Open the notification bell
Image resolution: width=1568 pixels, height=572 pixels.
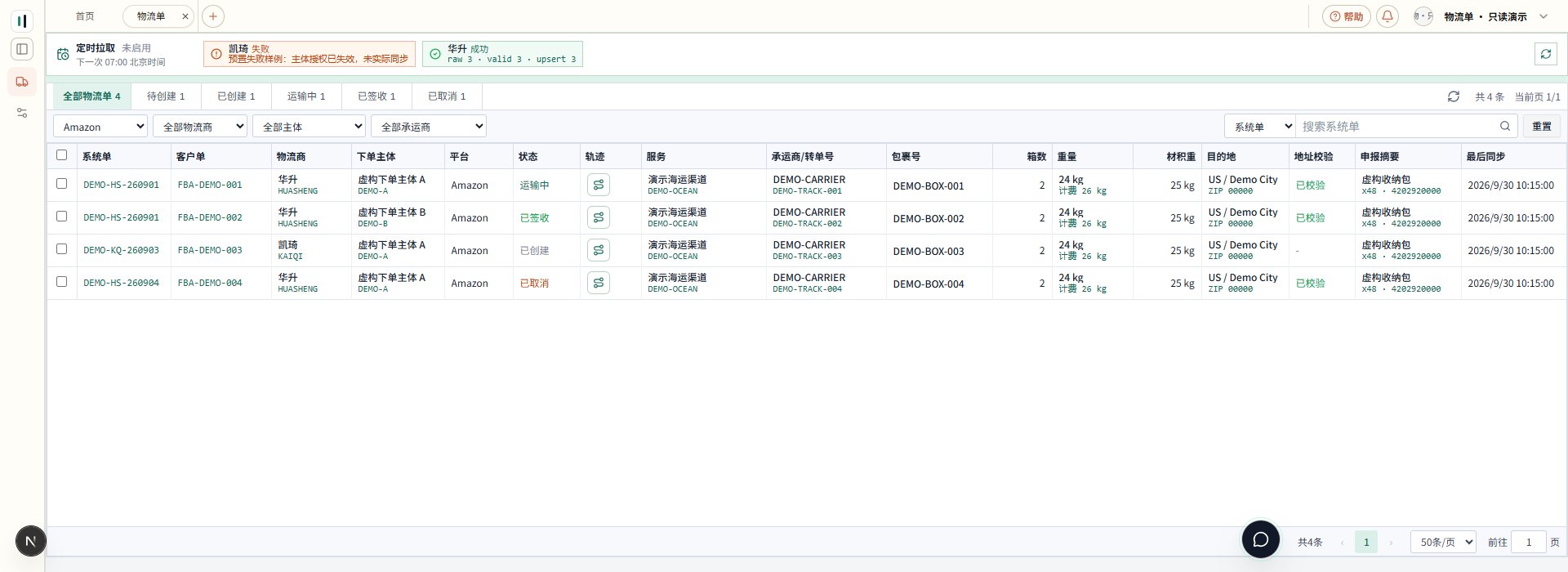click(x=1388, y=16)
